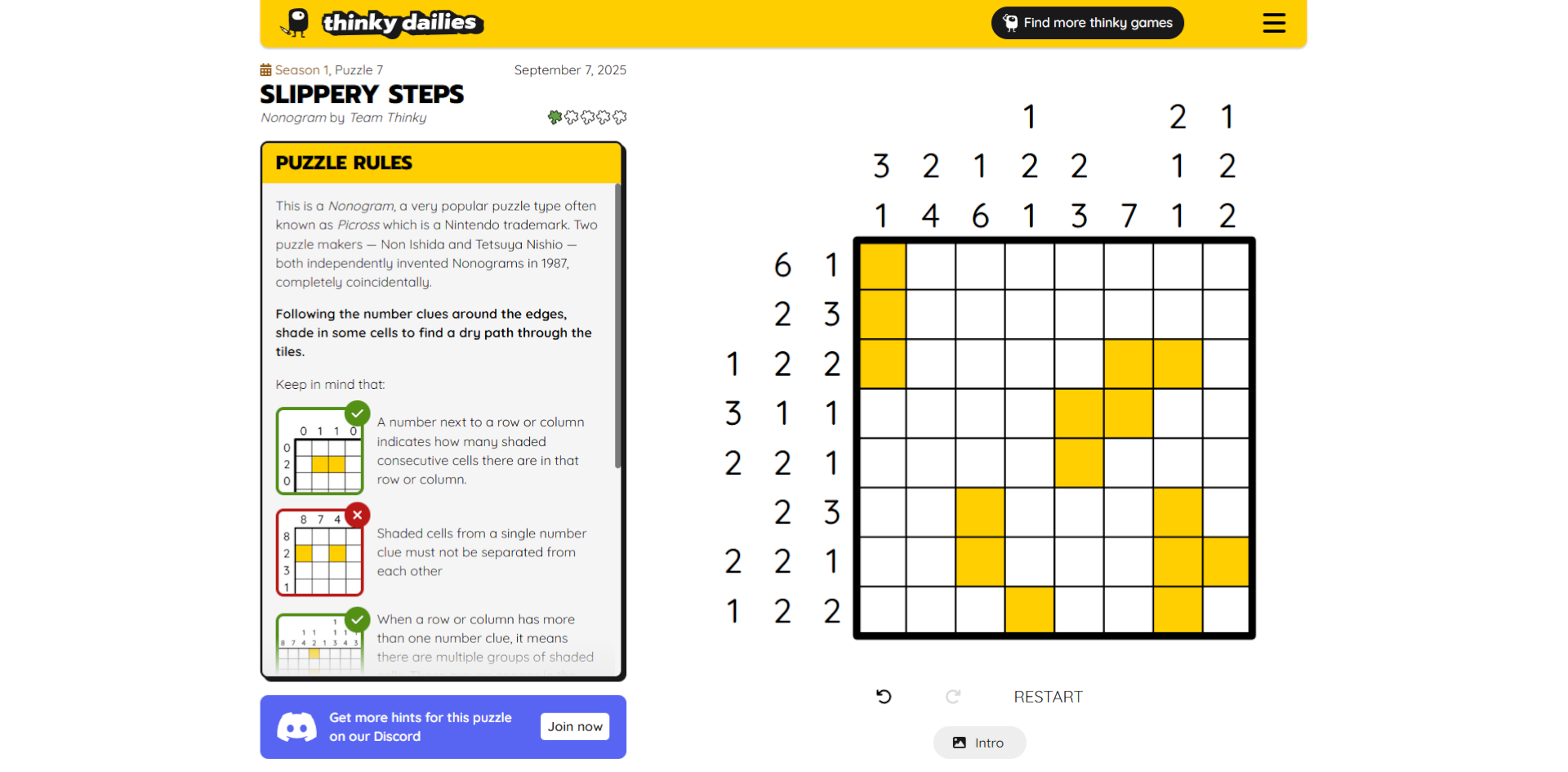
Task: Click the redo arrow icon
Action: pyautogui.click(x=952, y=697)
